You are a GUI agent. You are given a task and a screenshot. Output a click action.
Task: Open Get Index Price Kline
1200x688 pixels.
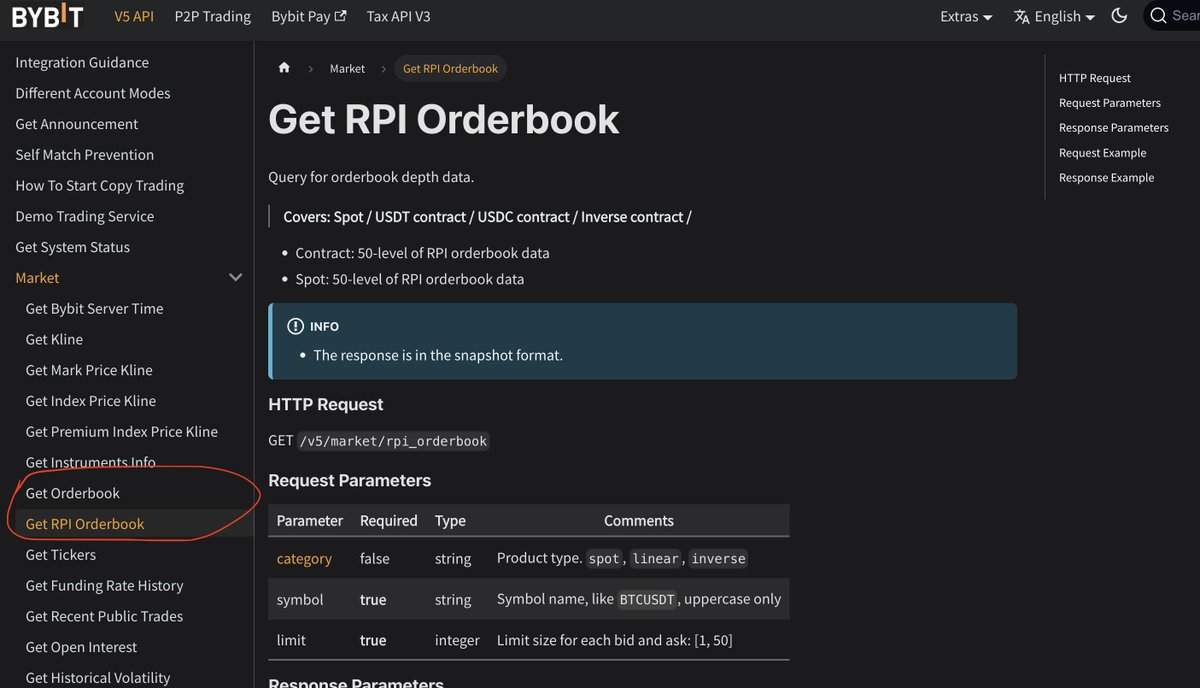(91, 401)
